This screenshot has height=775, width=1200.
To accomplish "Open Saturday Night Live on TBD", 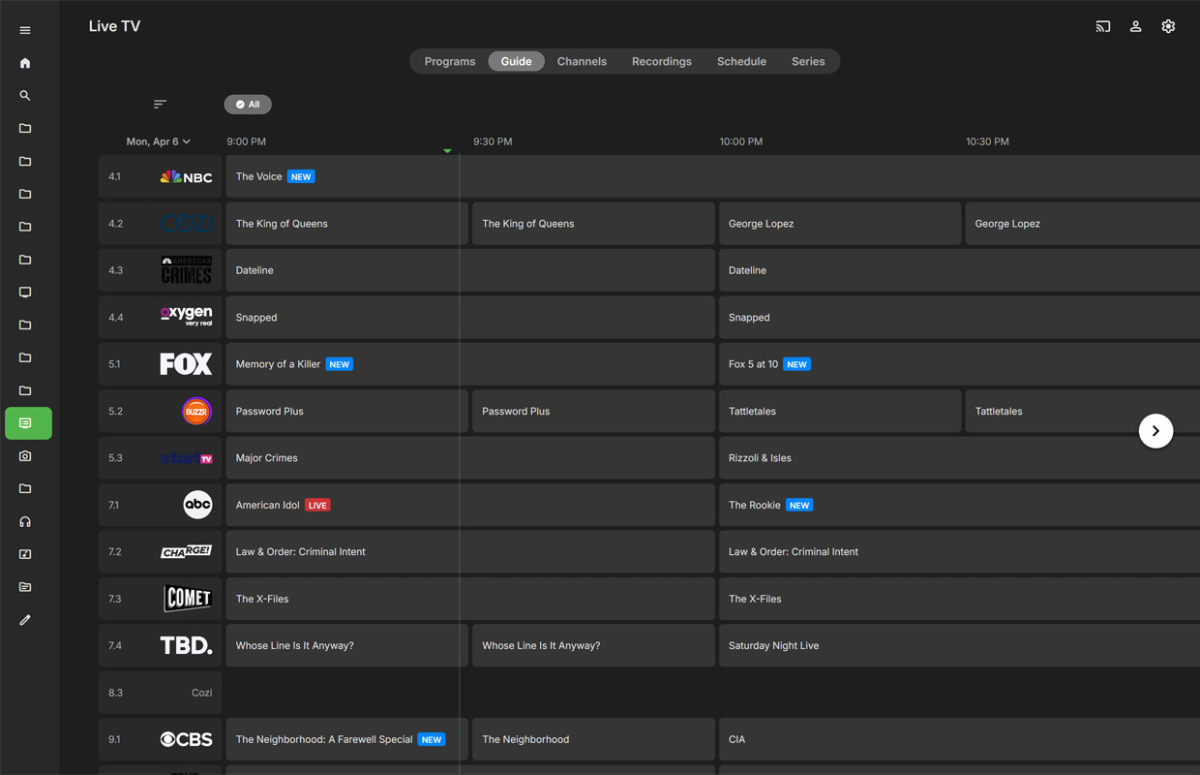I will pos(773,646).
